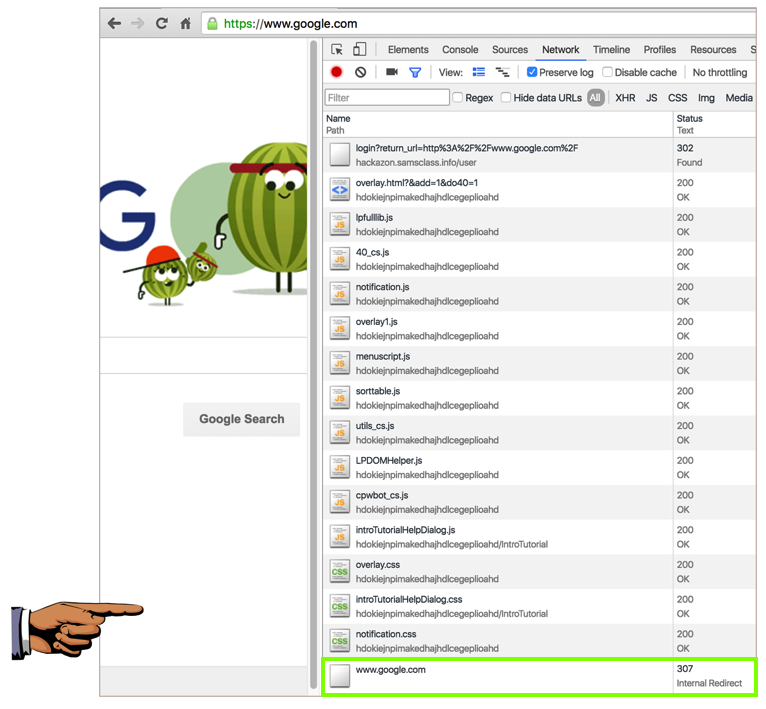Click overlay.css file icon
This screenshot has height=709, width=766.
[x=340, y=571]
